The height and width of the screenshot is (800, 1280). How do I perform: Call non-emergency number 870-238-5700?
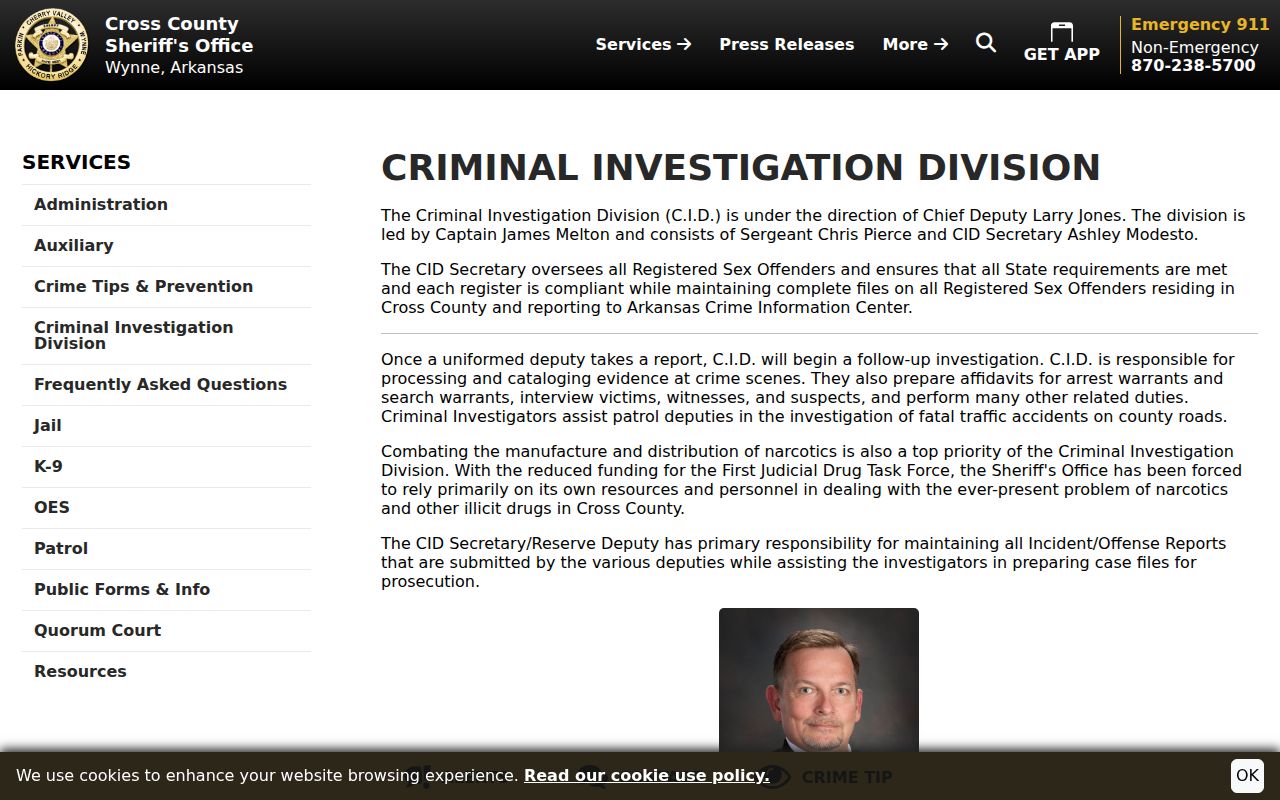pos(1193,65)
